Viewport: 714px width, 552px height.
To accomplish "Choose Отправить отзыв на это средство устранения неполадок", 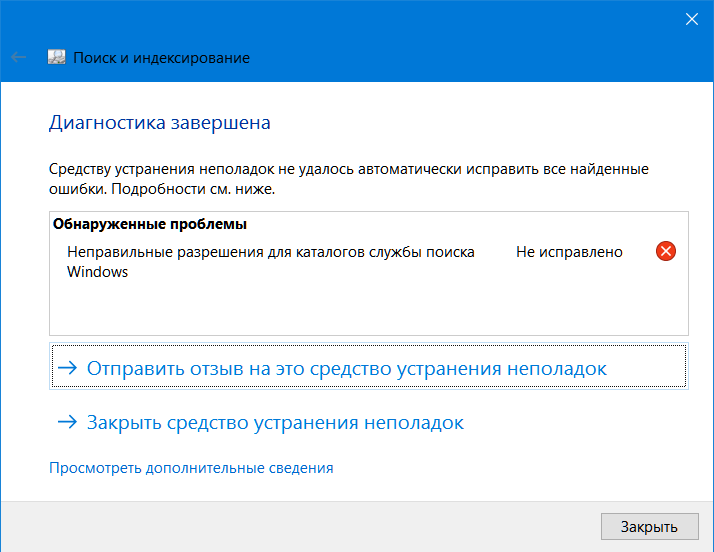I will click(346, 368).
